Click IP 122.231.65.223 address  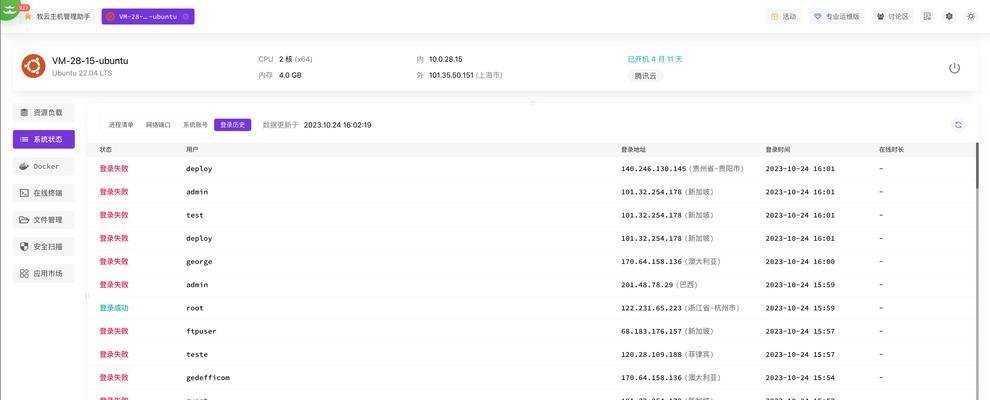[652, 308]
